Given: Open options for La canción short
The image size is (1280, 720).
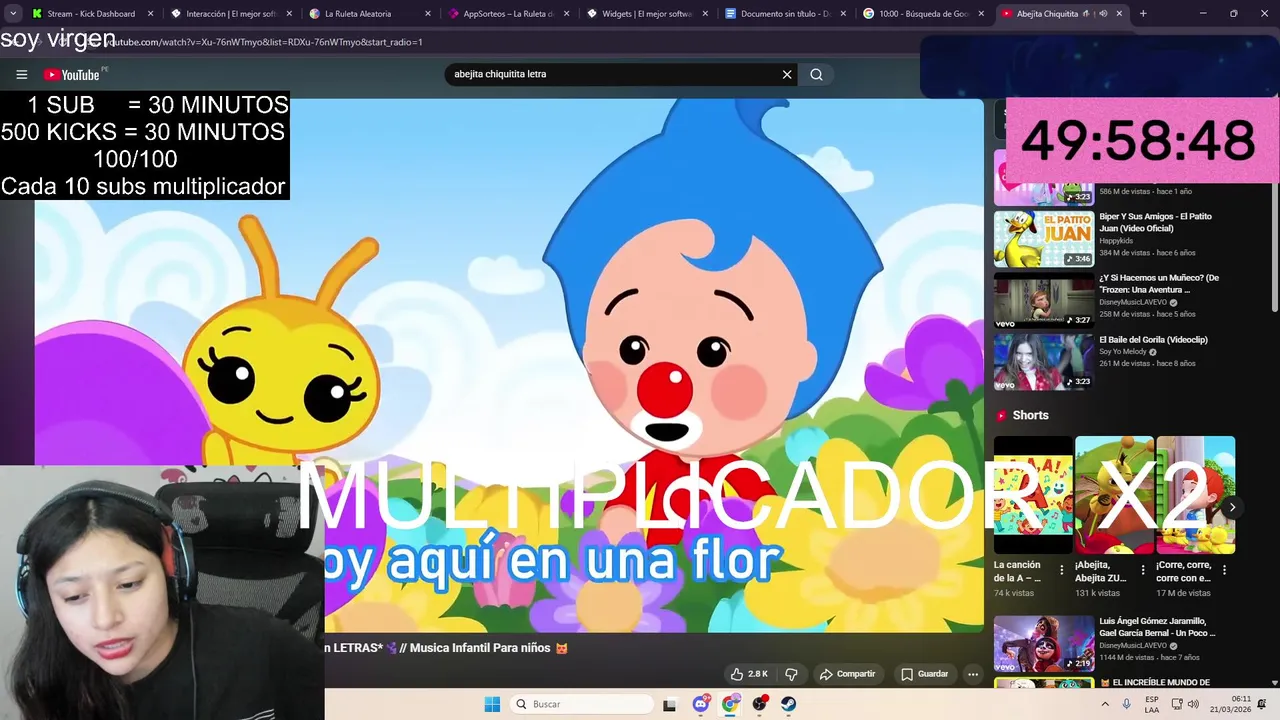Looking at the screenshot, I should click(1061, 570).
